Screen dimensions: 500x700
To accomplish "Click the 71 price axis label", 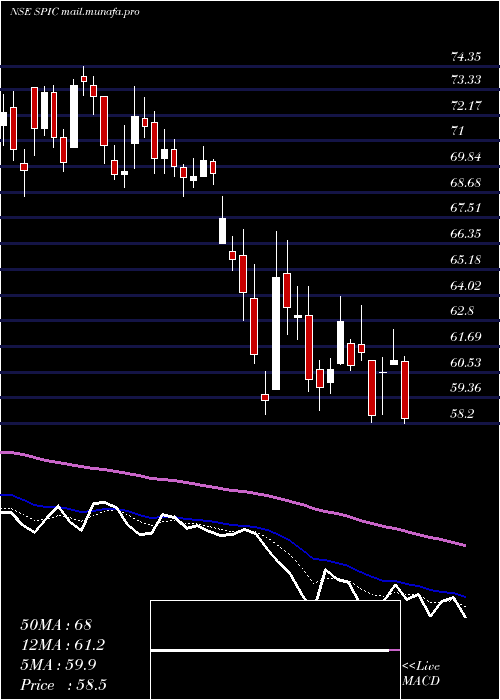I will coord(458,131).
